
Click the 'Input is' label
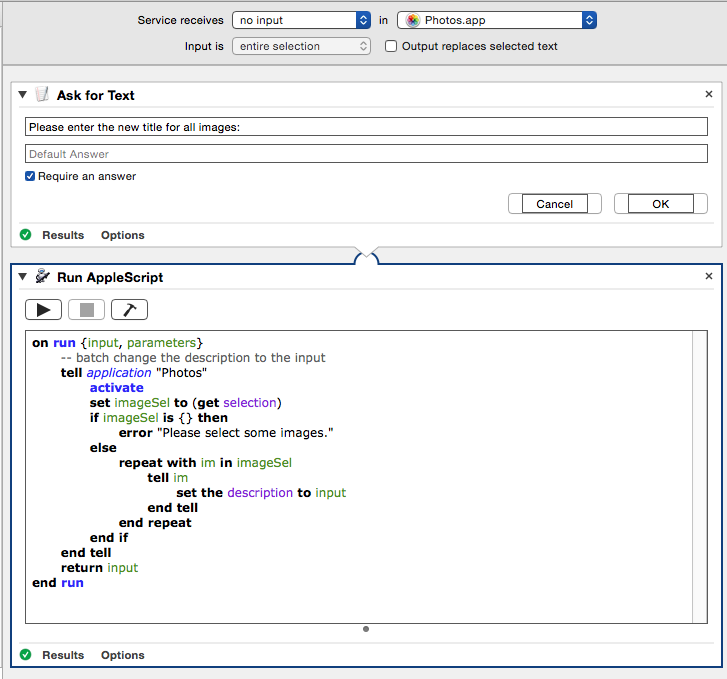click(x=204, y=46)
